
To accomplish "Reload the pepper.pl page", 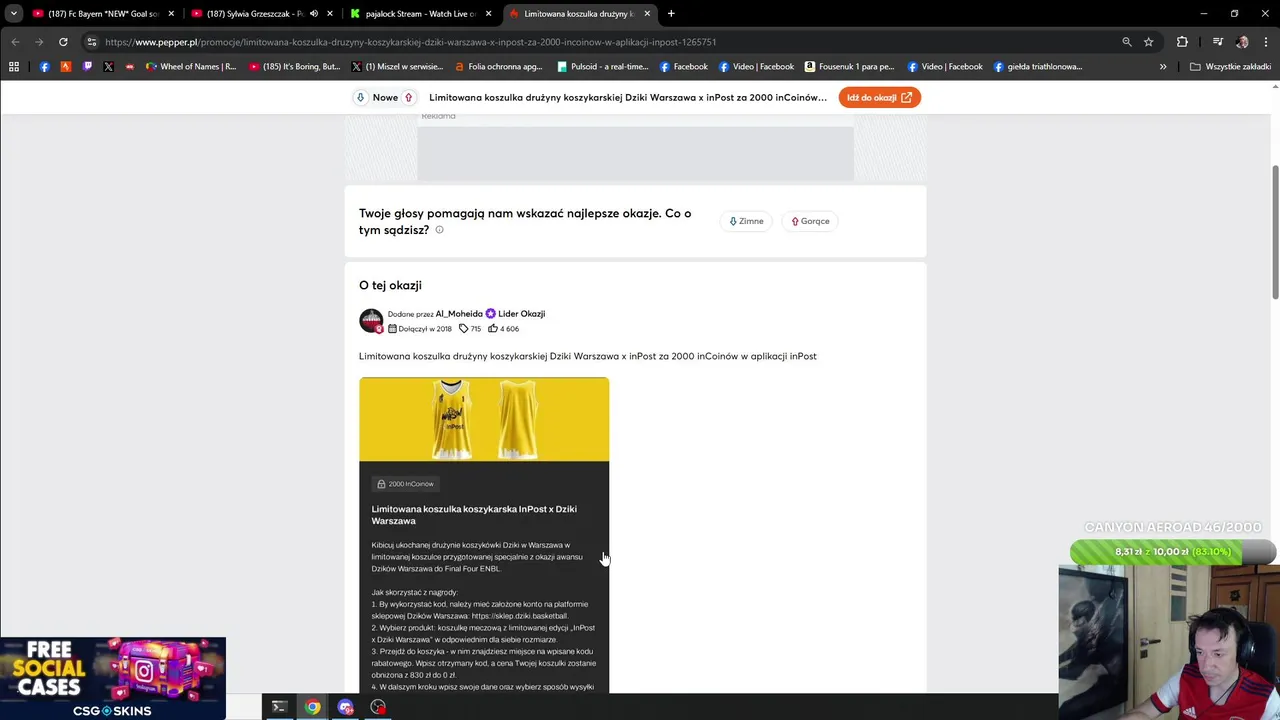I will (x=63, y=42).
